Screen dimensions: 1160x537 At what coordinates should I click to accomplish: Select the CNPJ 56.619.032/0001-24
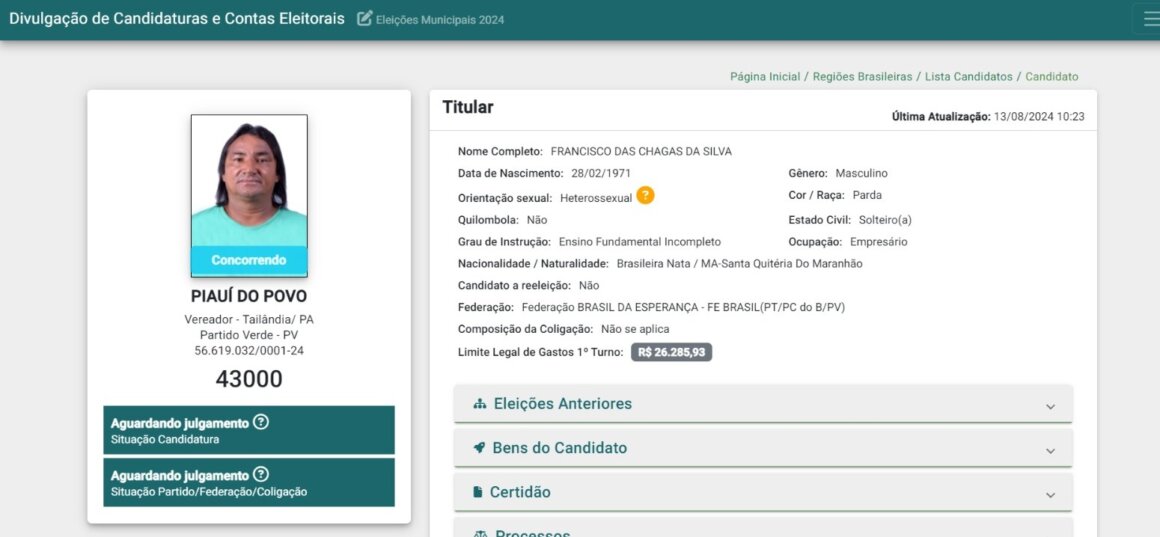[x=249, y=351]
